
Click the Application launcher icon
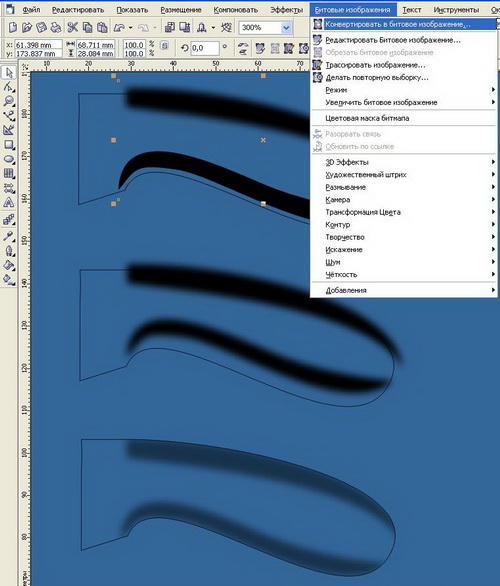202,27
